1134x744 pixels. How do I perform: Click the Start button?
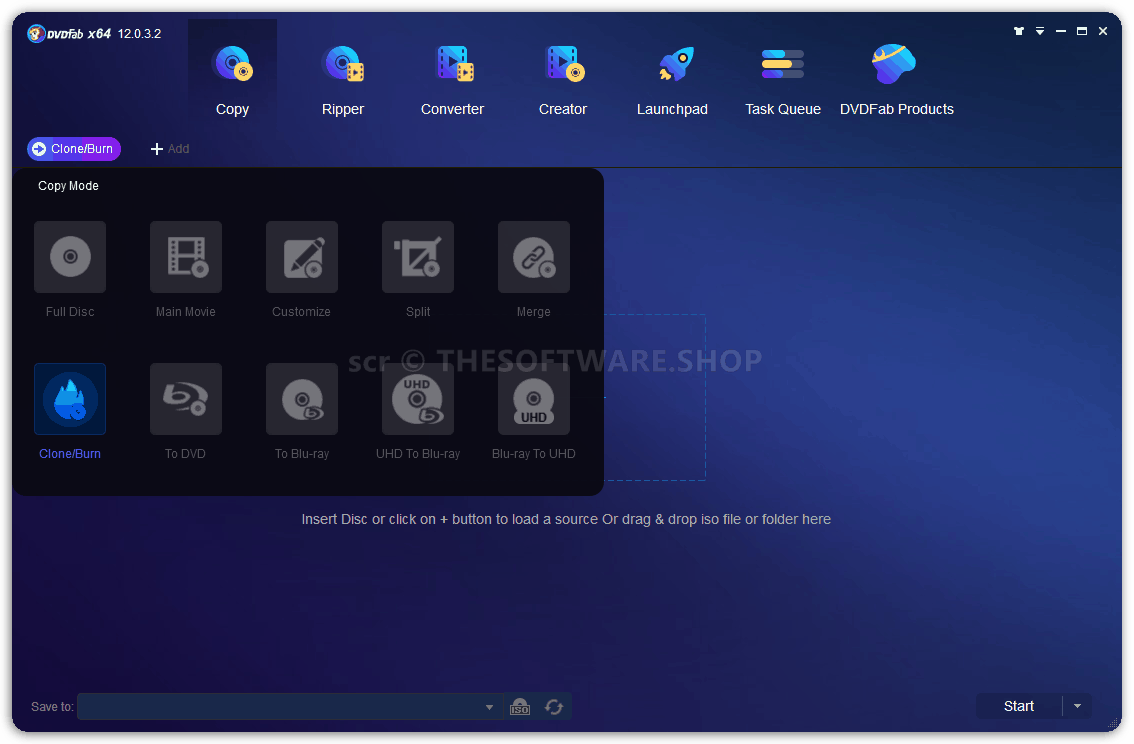pyautogui.click(x=1019, y=706)
